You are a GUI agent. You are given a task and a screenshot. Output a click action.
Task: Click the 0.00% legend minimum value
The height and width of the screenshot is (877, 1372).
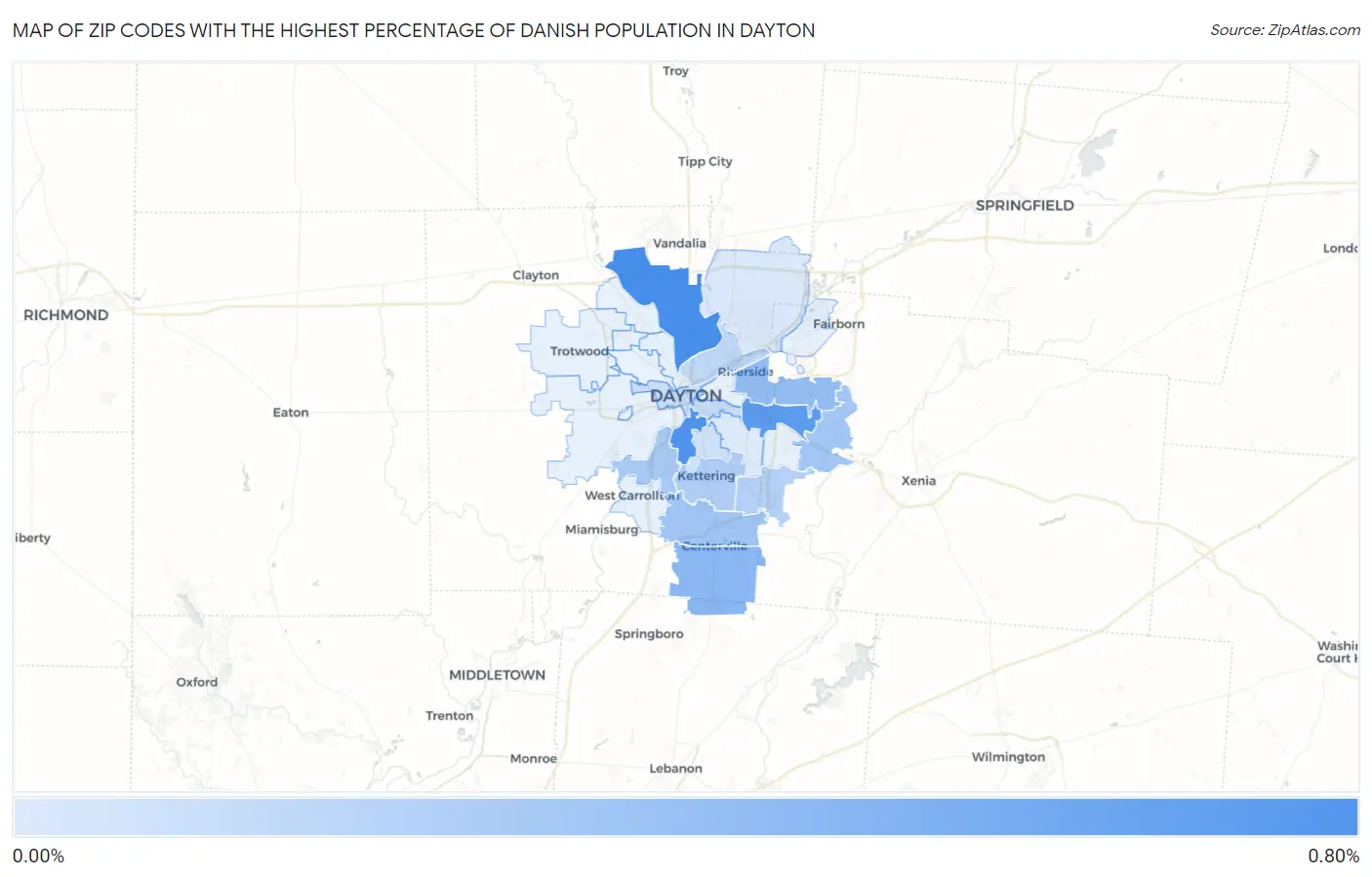click(x=38, y=857)
